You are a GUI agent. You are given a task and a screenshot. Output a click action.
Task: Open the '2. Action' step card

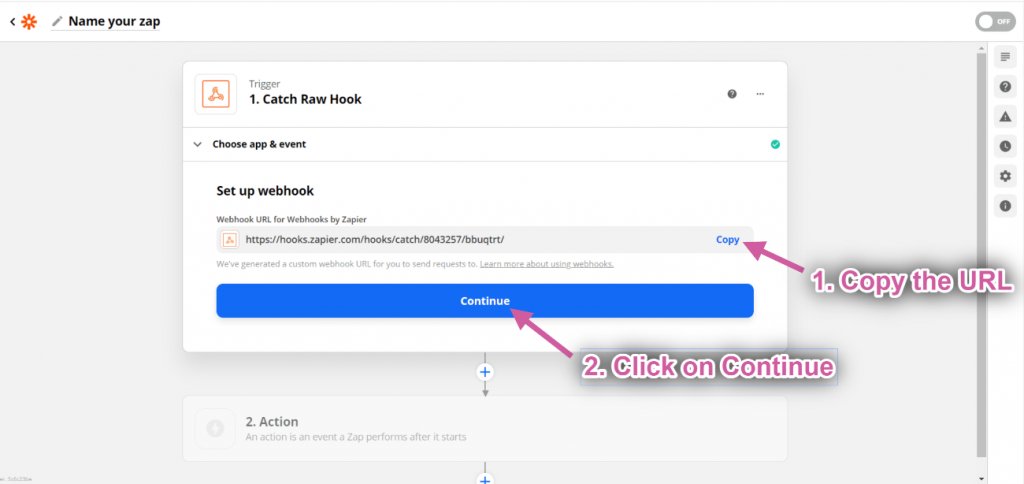coord(485,428)
